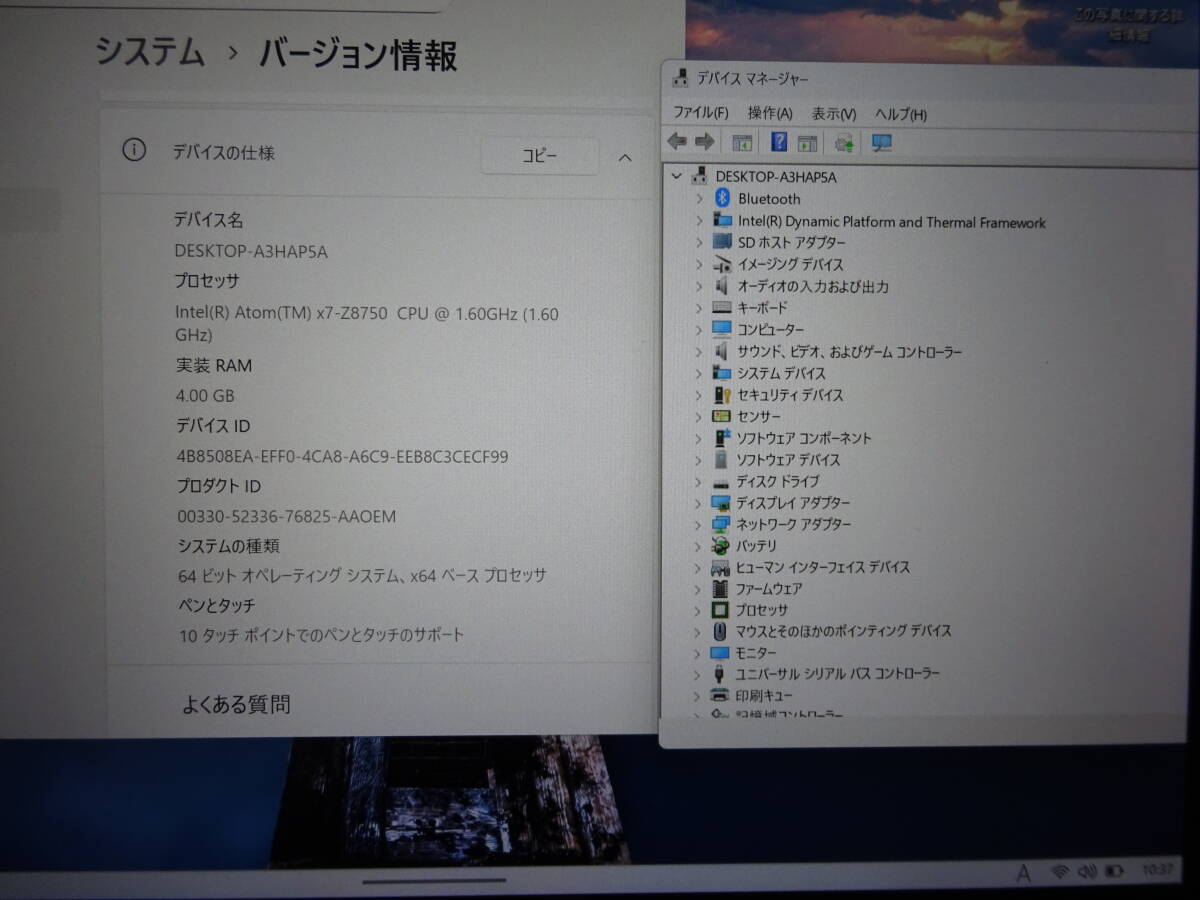Click the info icon beside デバイスの仕様

[x=133, y=151]
